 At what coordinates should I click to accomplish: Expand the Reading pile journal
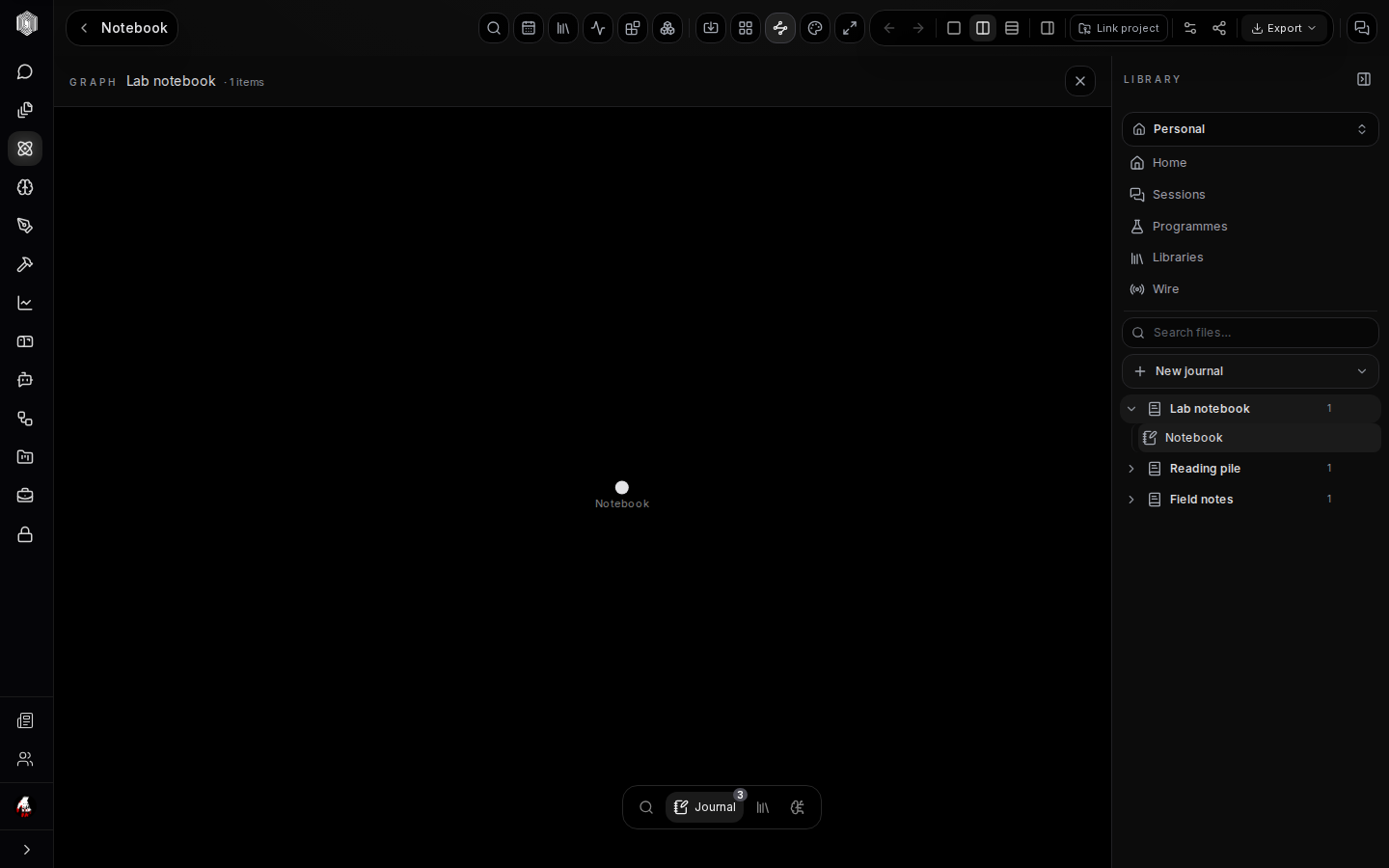(1131, 469)
